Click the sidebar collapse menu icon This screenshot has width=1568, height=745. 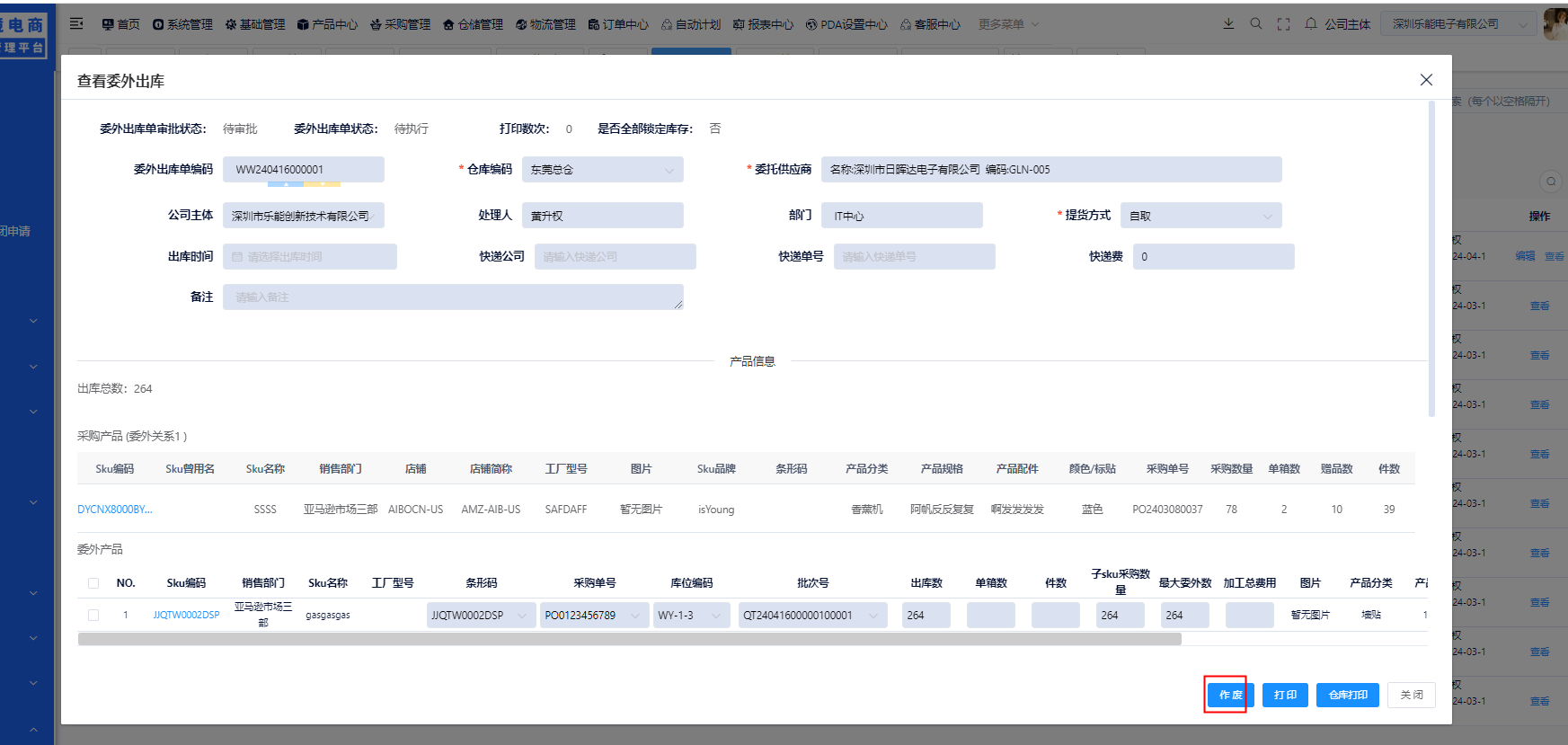(x=76, y=24)
